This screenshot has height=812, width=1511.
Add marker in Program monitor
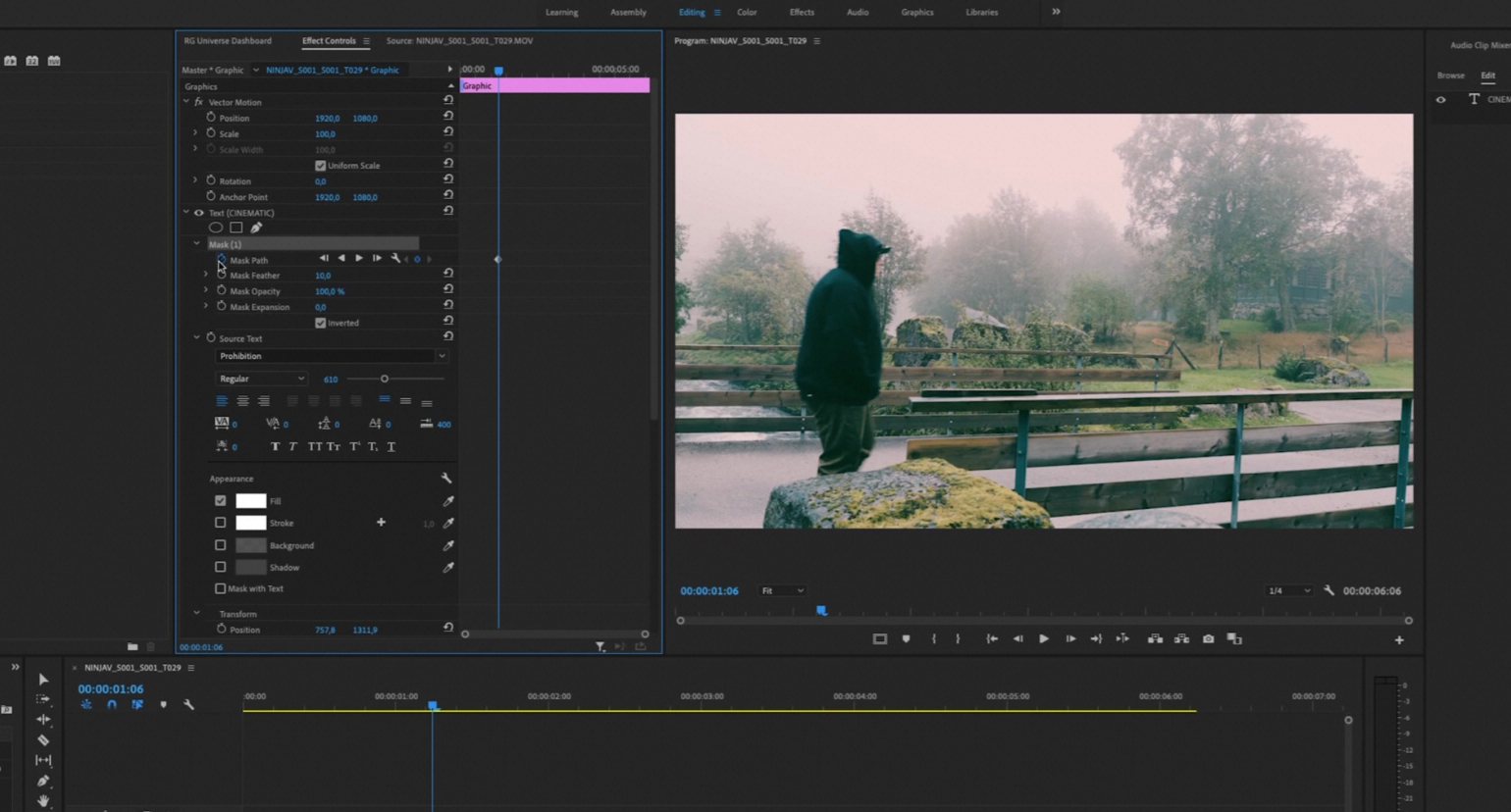[906, 639]
